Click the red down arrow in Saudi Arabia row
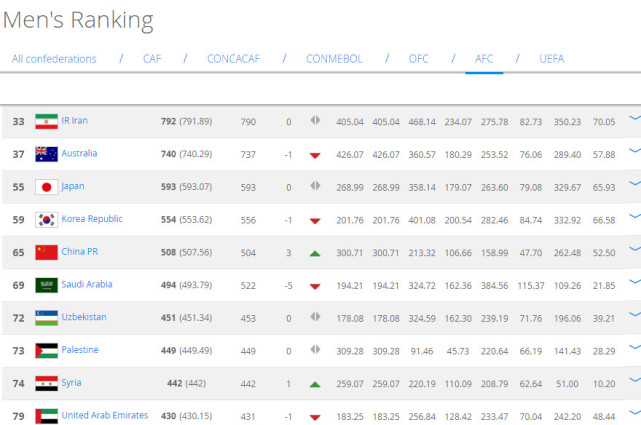The height and width of the screenshot is (425, 641). pyautogui.click(x=315, y=286)
